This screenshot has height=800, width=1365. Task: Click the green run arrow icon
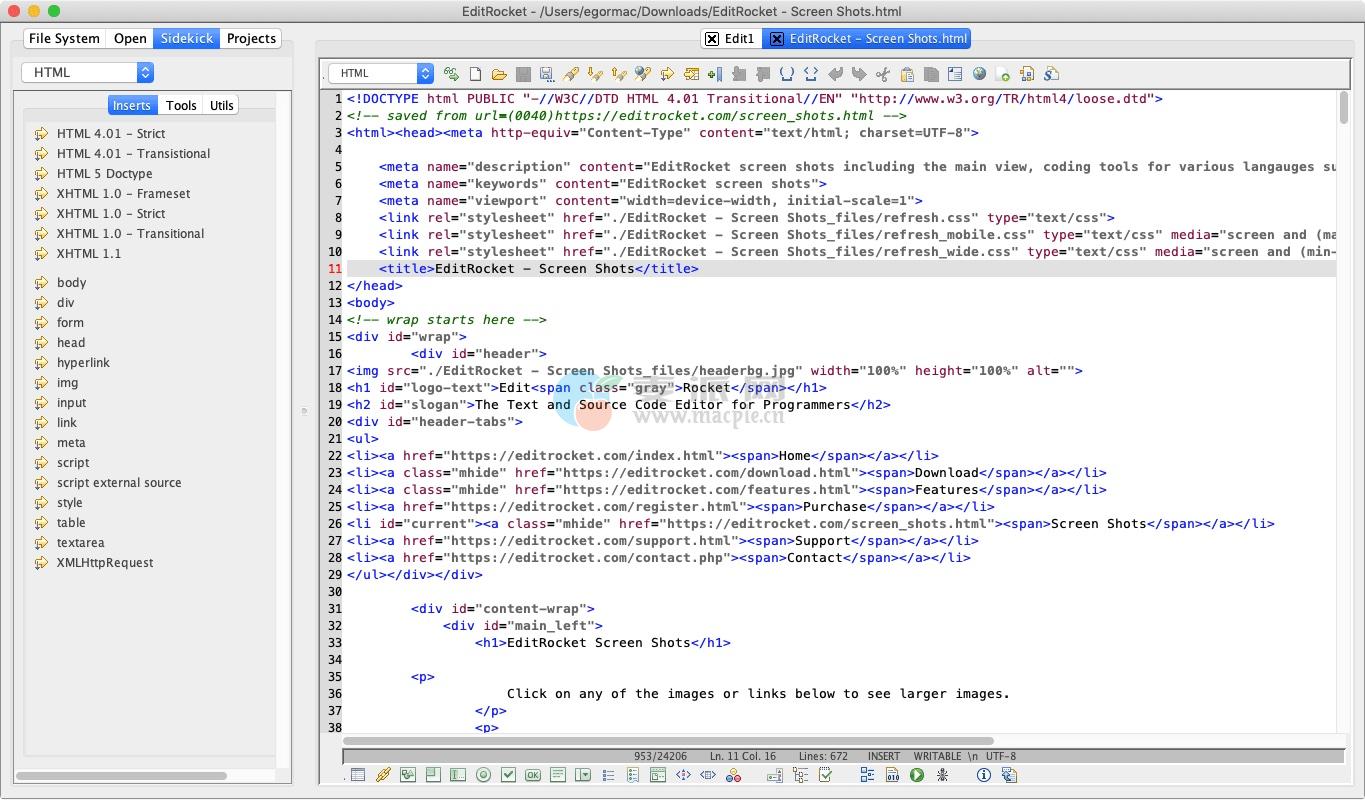[917, 775]
